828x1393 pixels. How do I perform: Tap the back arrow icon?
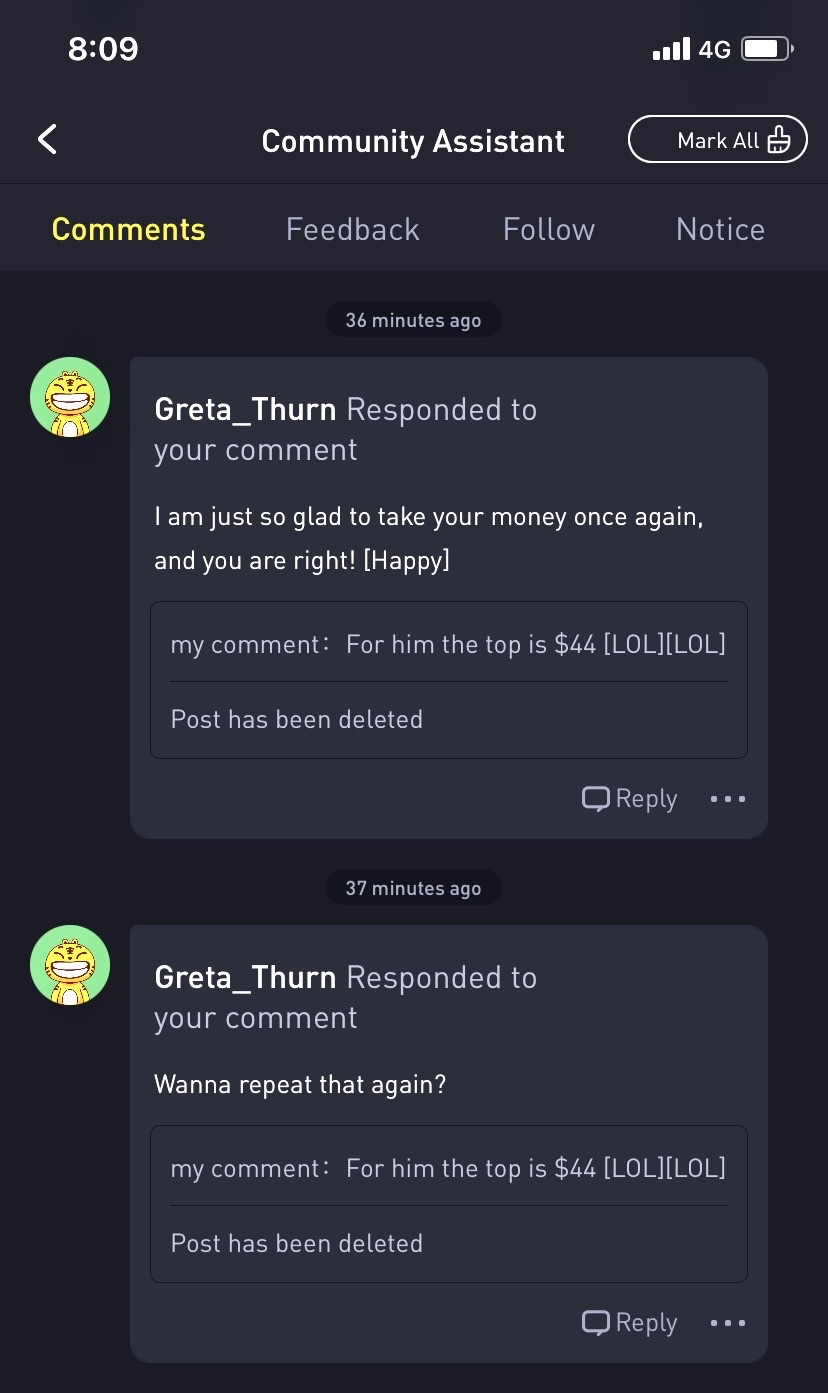click(47, 139)
